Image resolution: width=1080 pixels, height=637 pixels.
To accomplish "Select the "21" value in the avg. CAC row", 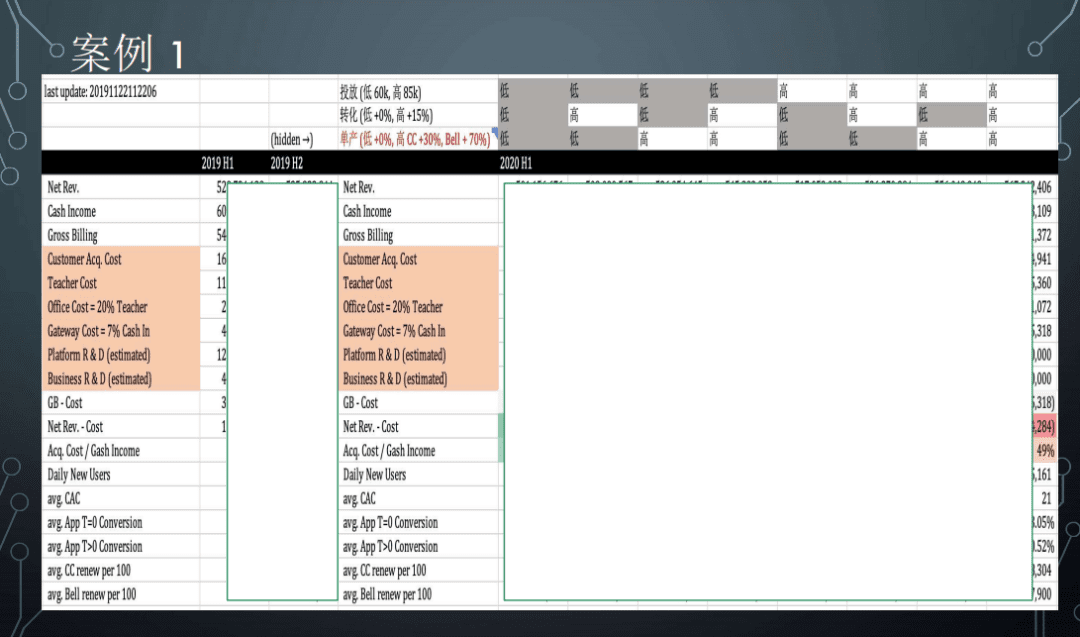I will click(1046, 499).
